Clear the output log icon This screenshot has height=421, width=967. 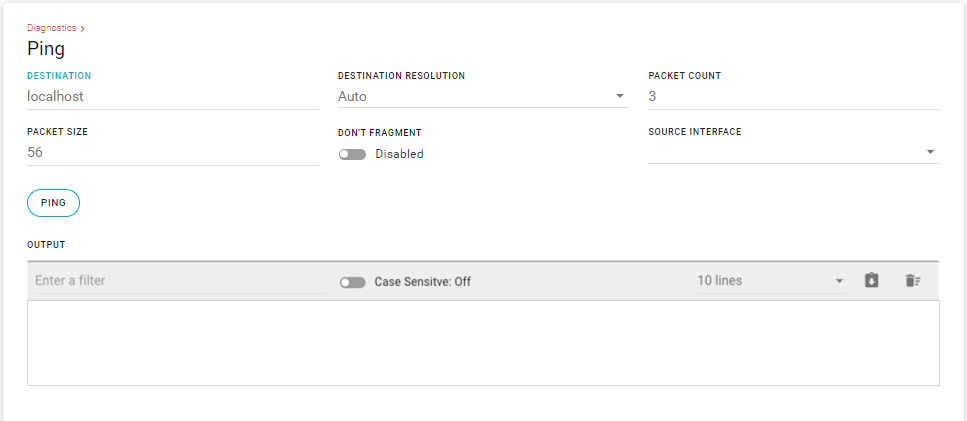[913, 280]
